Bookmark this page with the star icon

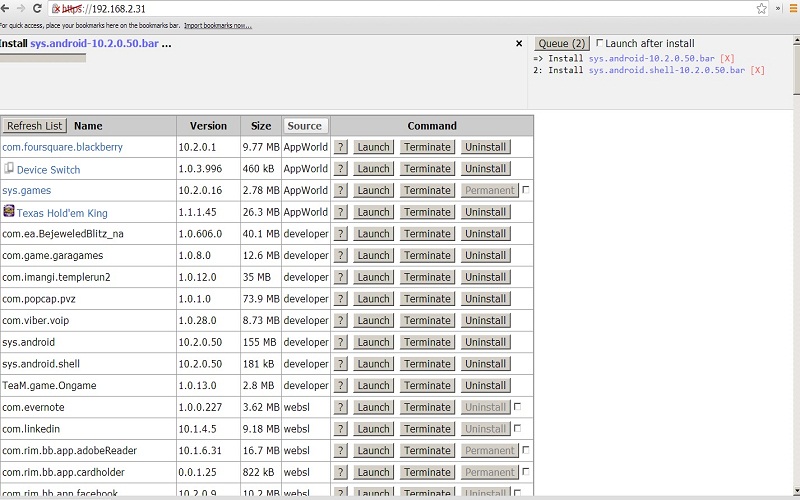click(761, 9)
